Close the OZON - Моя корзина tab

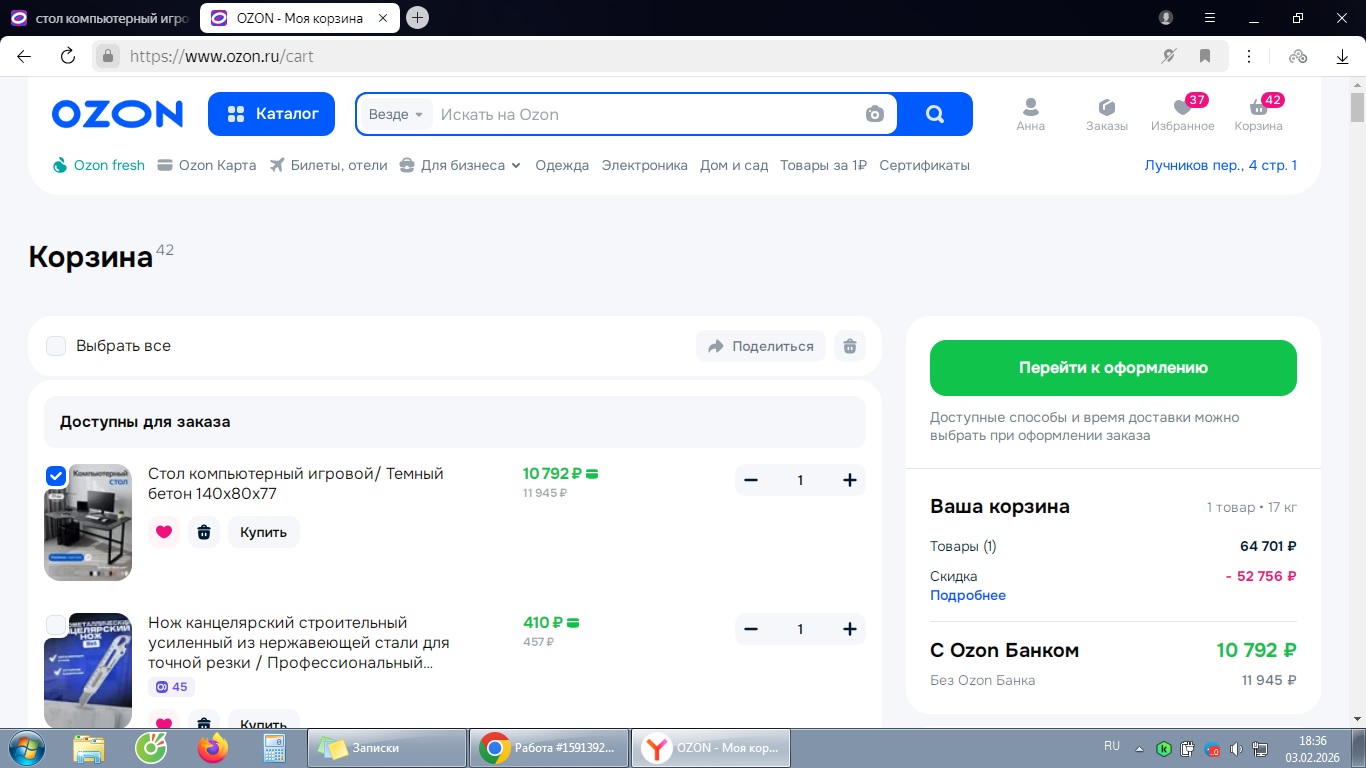click(x=385, y=18)
